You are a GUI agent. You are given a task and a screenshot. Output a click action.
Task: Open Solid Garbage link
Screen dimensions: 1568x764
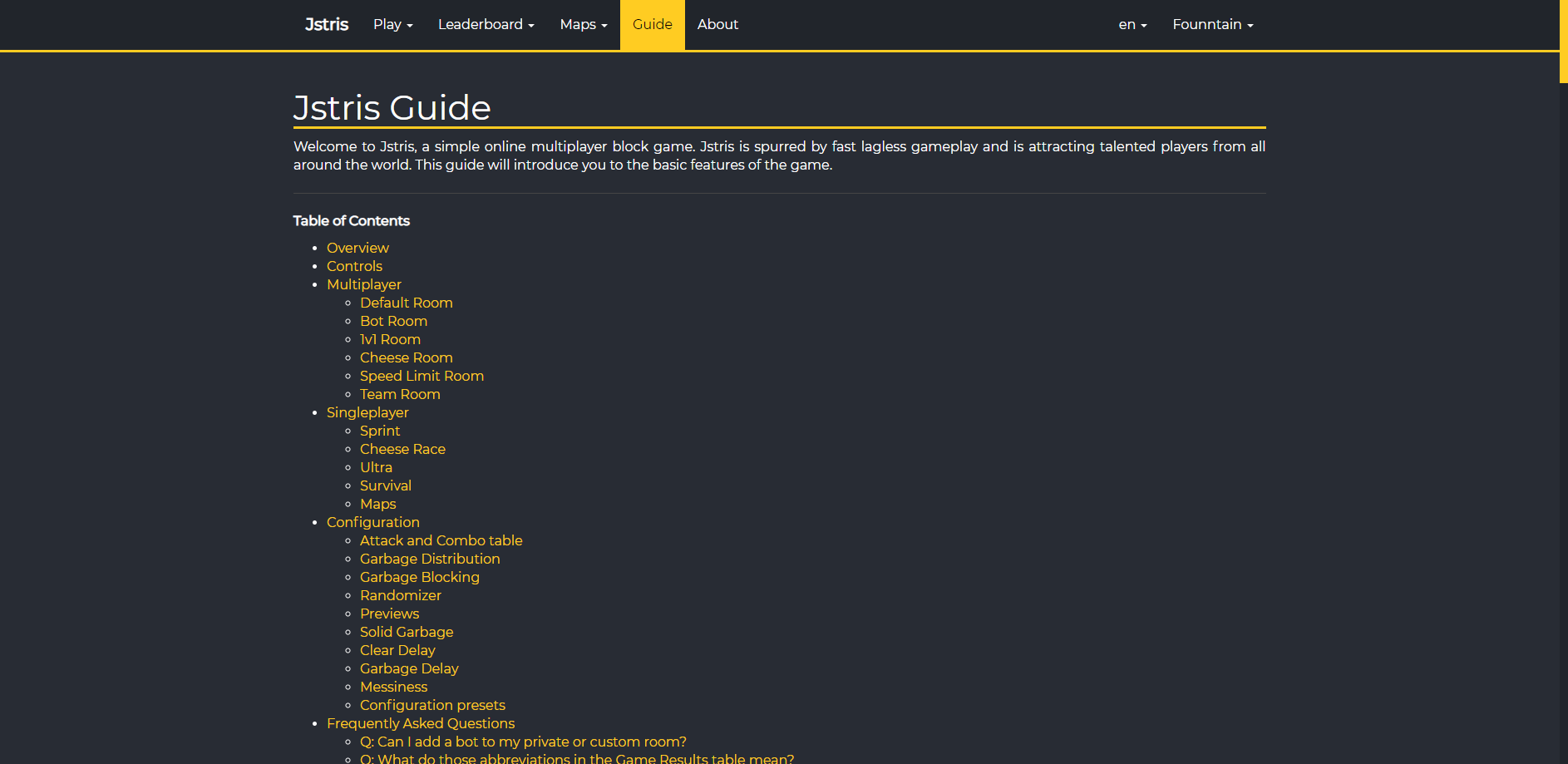[407, 632]
